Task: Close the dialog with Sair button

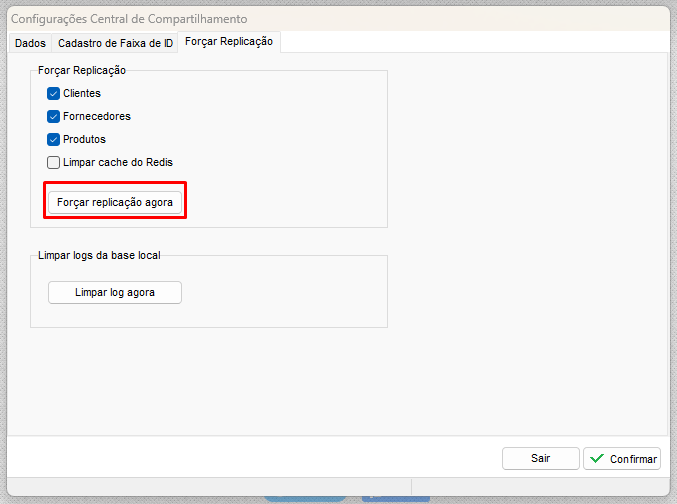Action: tap(540, 458)
